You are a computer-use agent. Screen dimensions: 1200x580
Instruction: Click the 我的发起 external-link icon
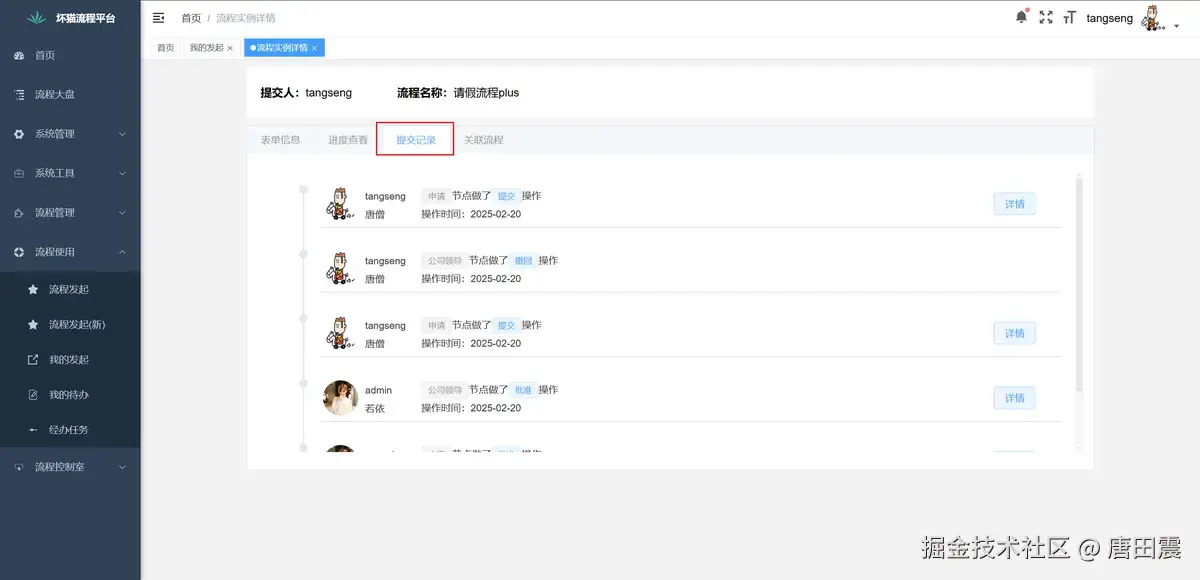point(33,360)
